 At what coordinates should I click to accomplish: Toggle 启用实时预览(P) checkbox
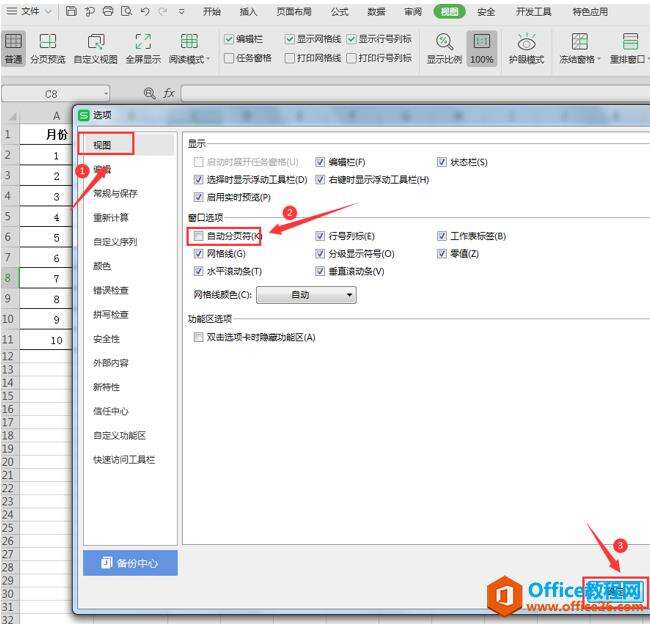pyautogui.click(x=199, y=197)
